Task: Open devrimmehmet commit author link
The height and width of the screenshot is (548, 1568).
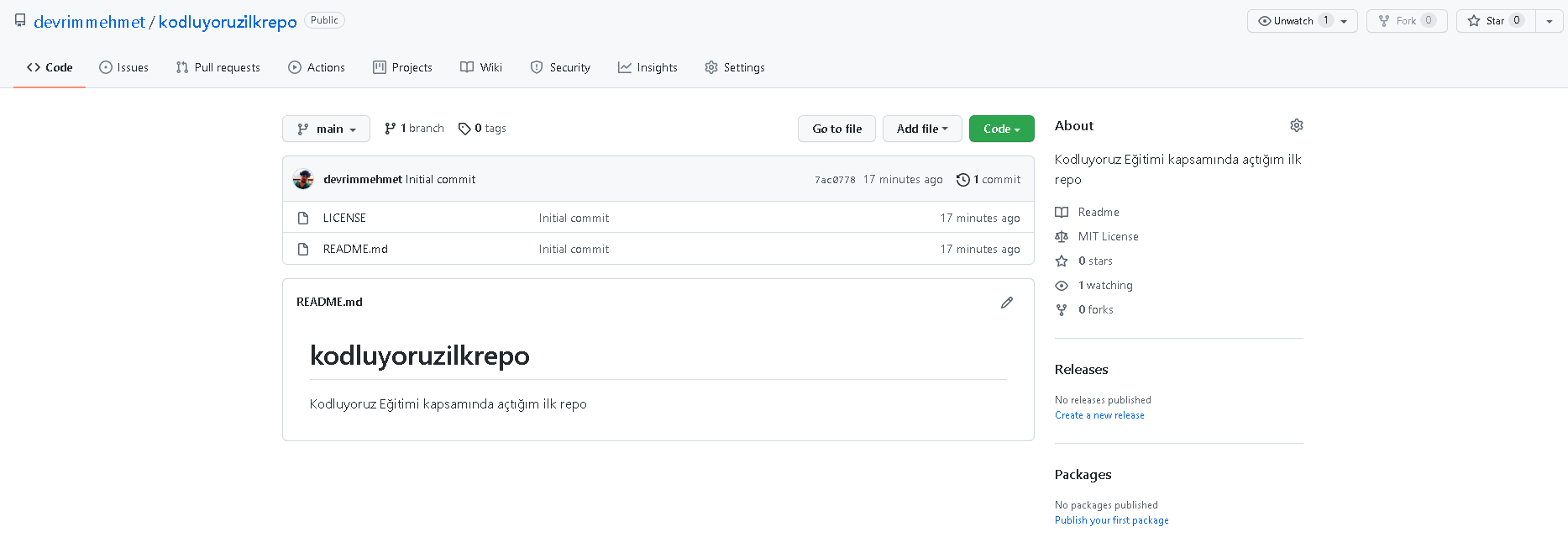Action: (363, 179)
